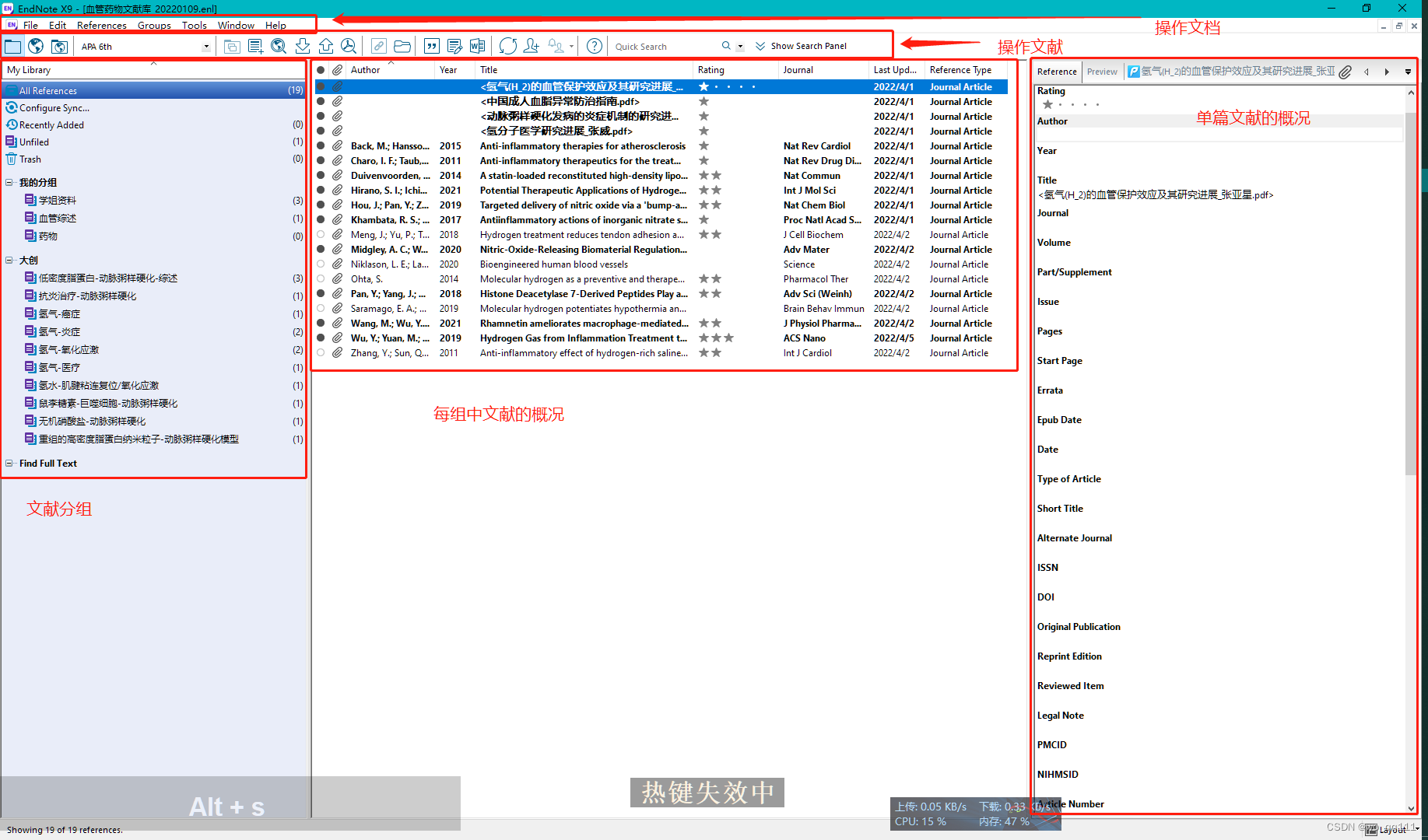Collapse the 我的分组 group set

coord(9,183)
